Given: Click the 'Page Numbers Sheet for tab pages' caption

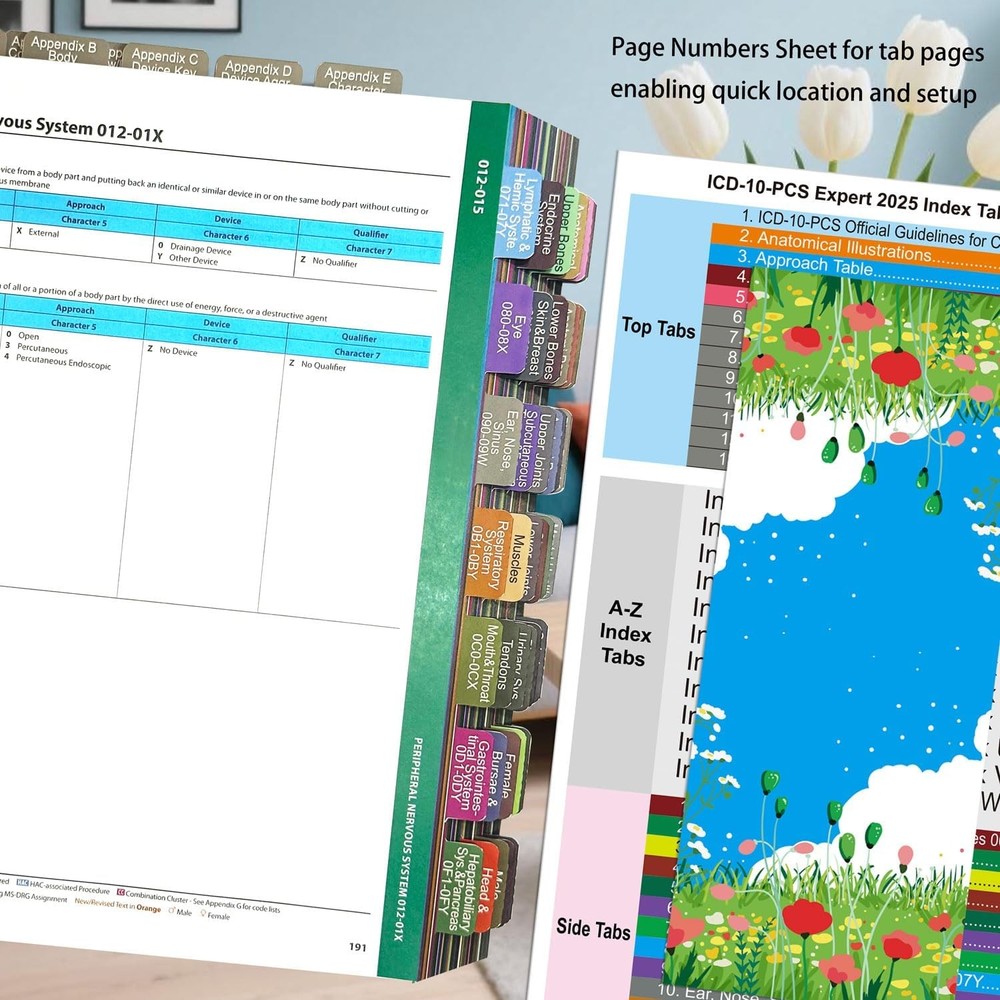Looking at the screenshot, I should (797, 50).
